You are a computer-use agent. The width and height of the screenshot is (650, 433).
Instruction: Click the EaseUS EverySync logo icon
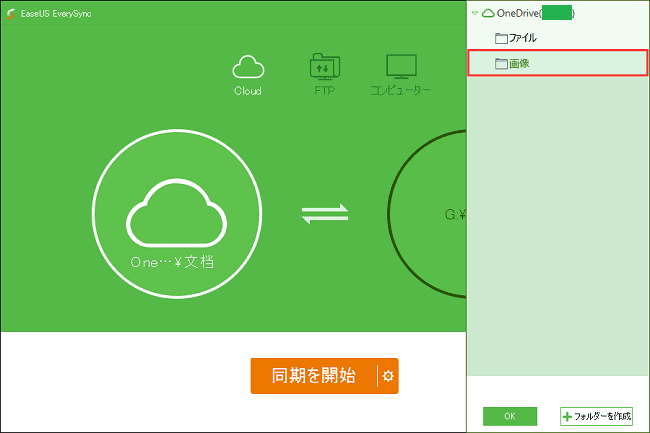coord(11,14)
